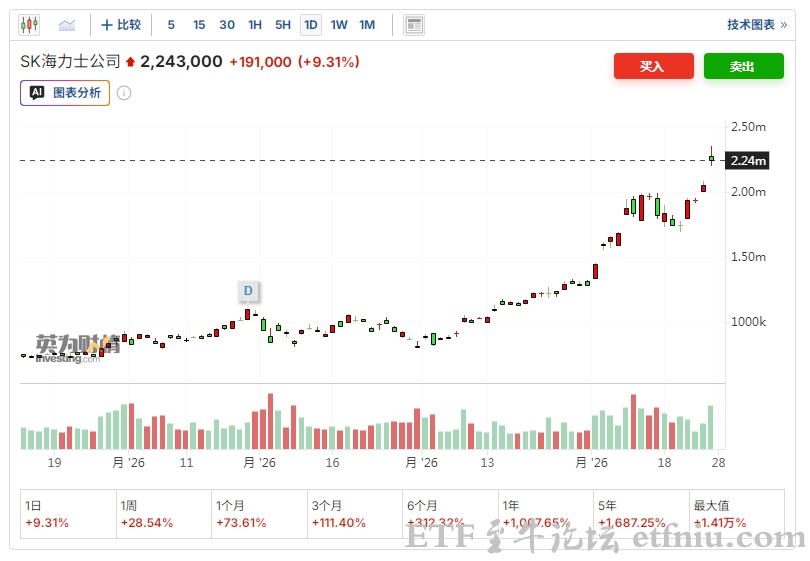Click the SK海力士公司 stock name
The height and width of the screenshot is (561, 810).
tap(70, 61)
